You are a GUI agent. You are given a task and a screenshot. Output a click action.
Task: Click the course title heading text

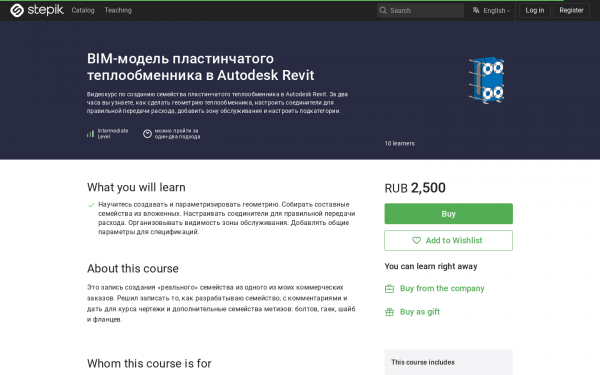click(x=201, y=67)
